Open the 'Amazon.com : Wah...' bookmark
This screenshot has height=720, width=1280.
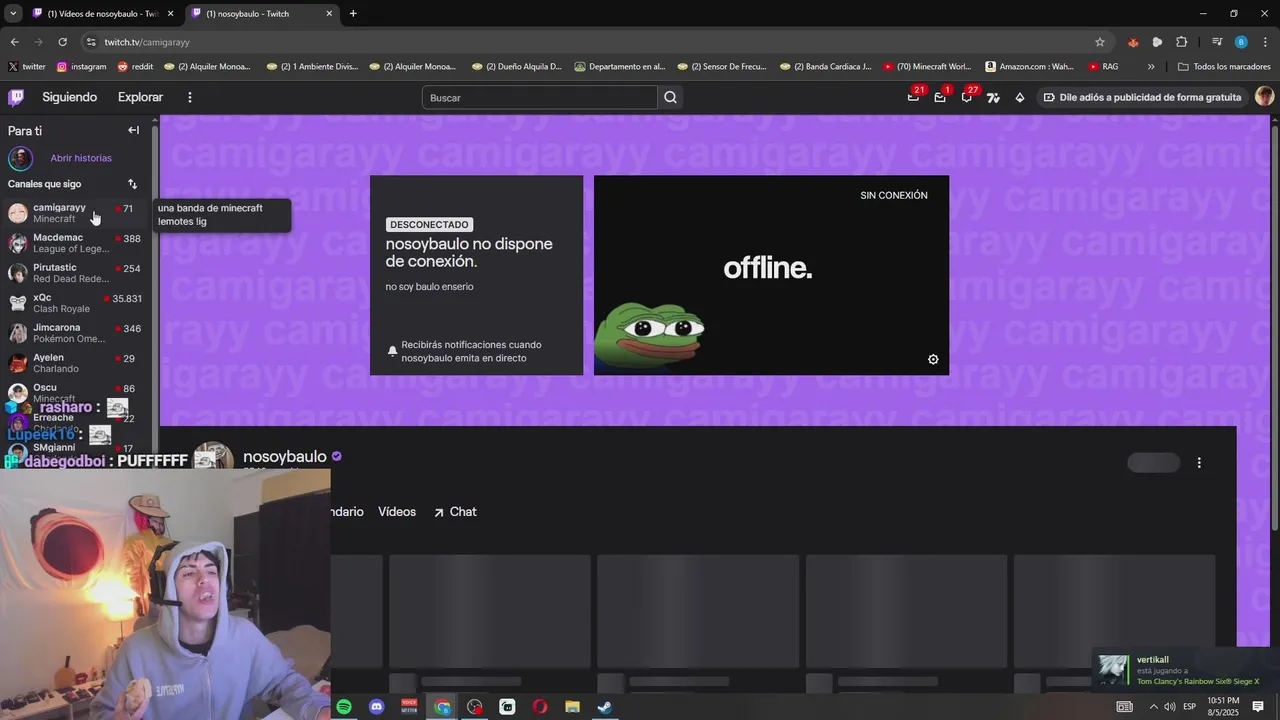coord(1029,67)
